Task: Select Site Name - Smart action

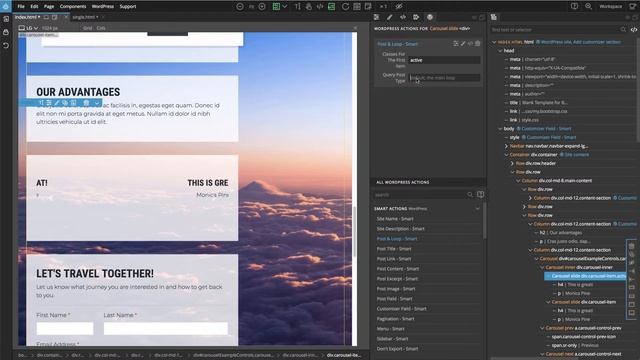Action: point(395,219)
